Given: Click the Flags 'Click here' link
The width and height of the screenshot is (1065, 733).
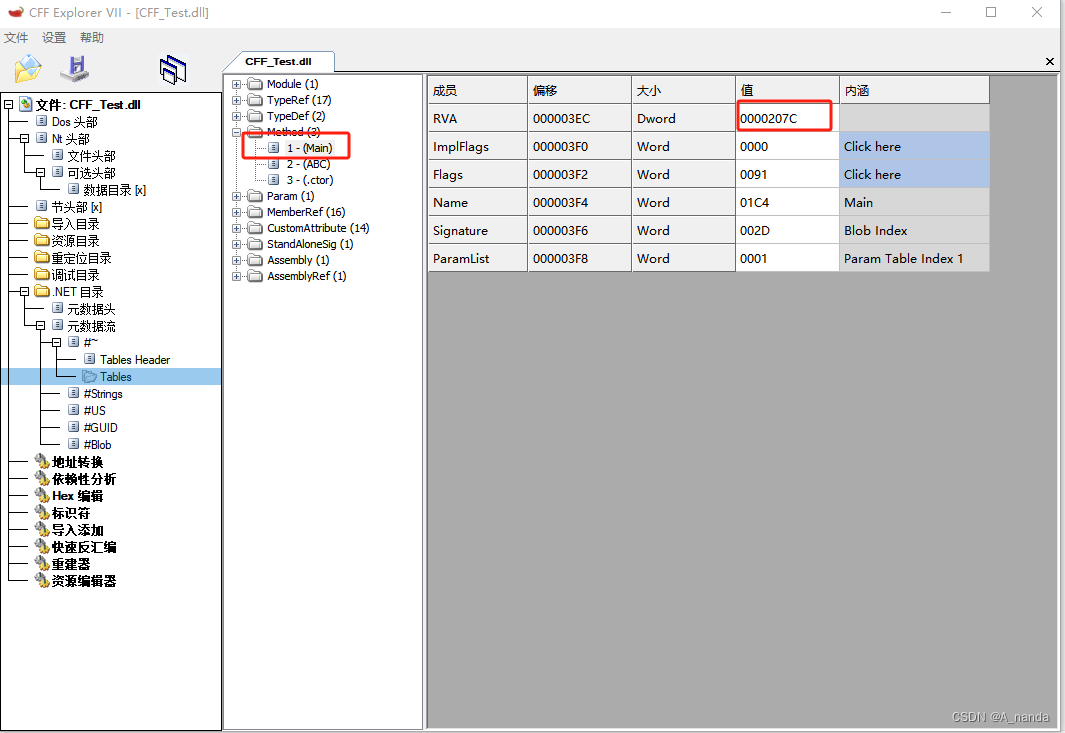Looking at the screenshot, I should coord(872,174).
